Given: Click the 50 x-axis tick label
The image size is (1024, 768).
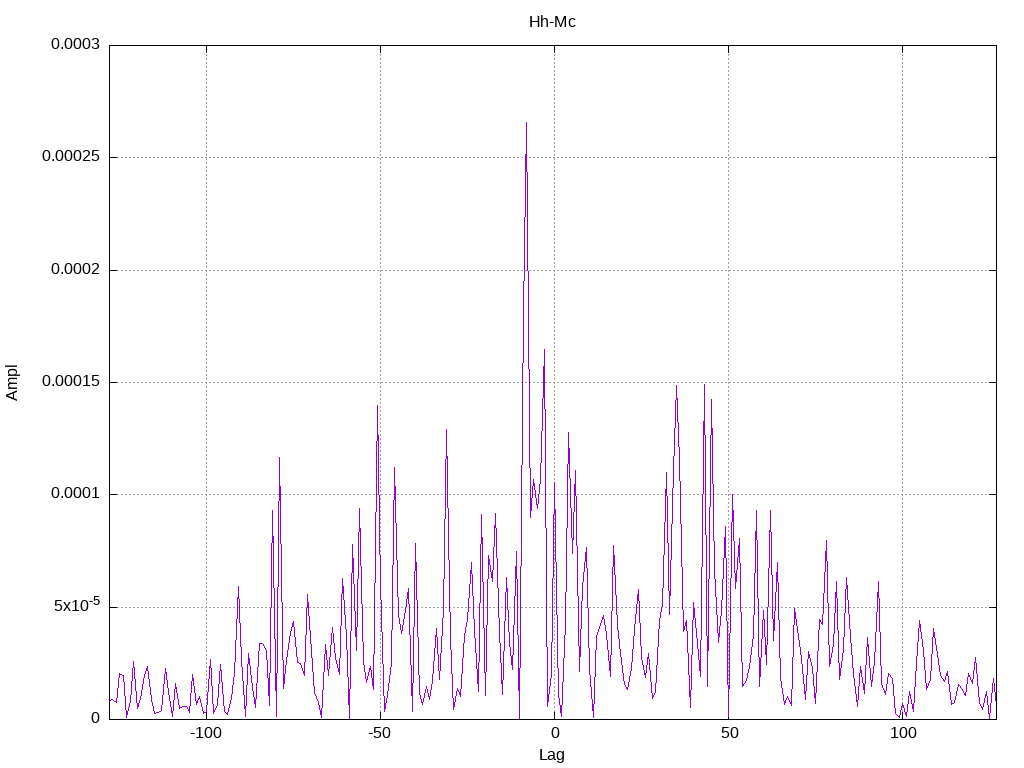Looking at the screenshot, I should (x=729, y=733).
